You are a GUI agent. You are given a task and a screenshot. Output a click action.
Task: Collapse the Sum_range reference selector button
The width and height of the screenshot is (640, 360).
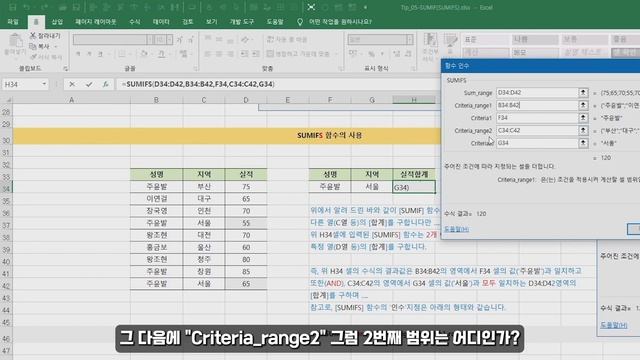[583, 93]
